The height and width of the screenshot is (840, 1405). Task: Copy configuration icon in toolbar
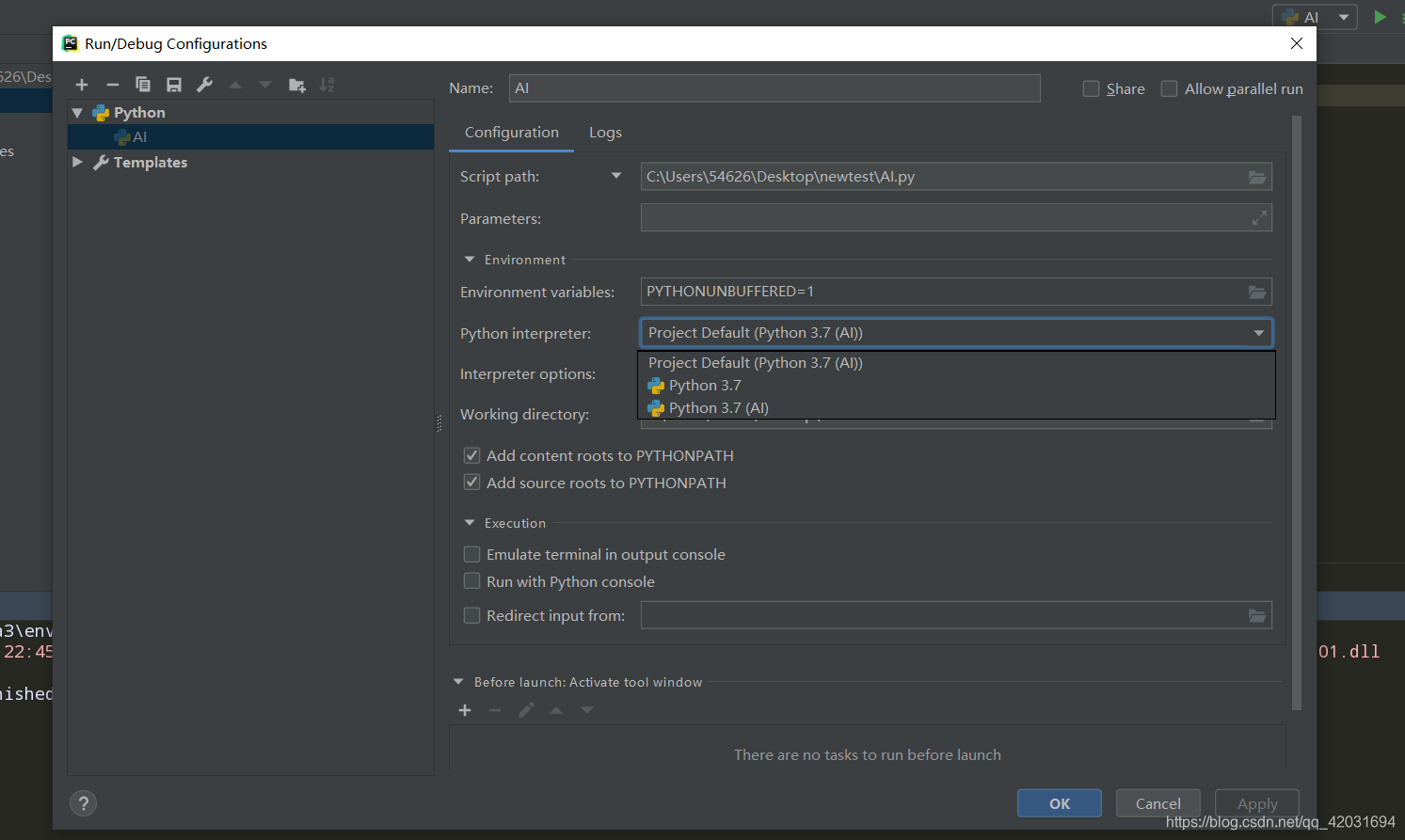pos(143,85)
